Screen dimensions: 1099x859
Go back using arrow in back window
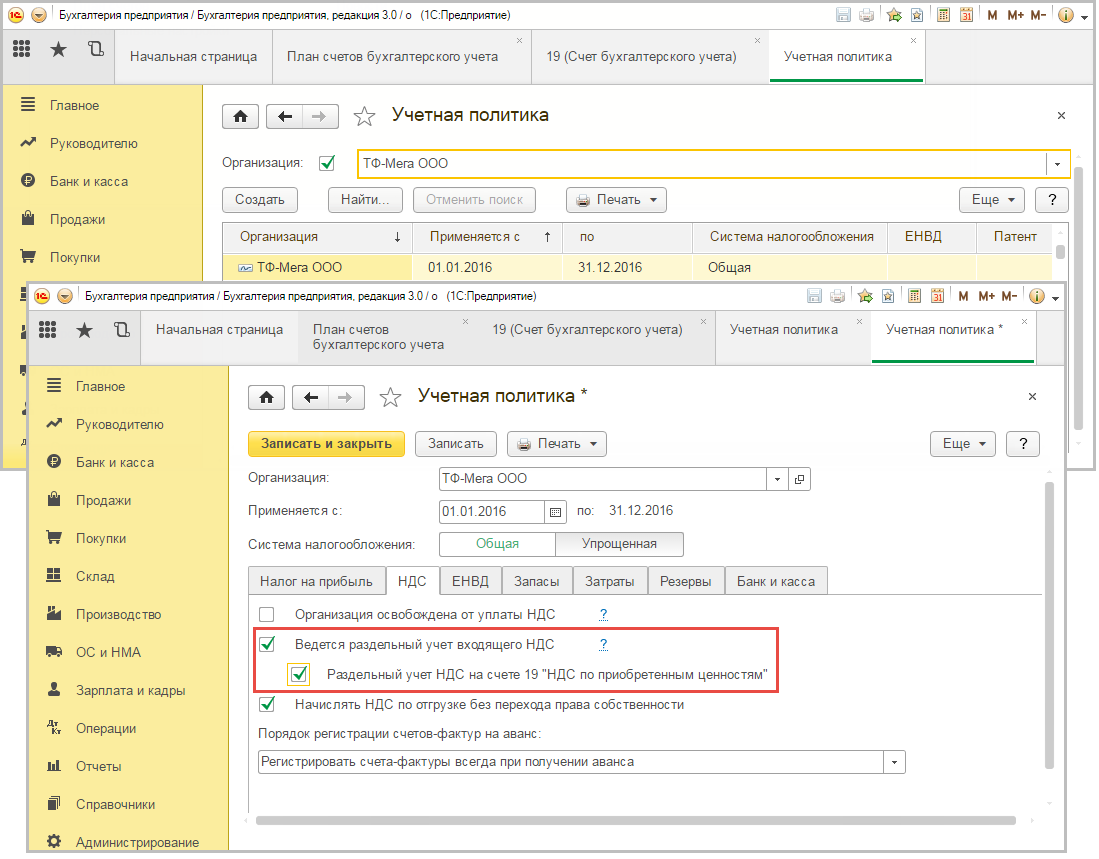click(x=285, y=116)
